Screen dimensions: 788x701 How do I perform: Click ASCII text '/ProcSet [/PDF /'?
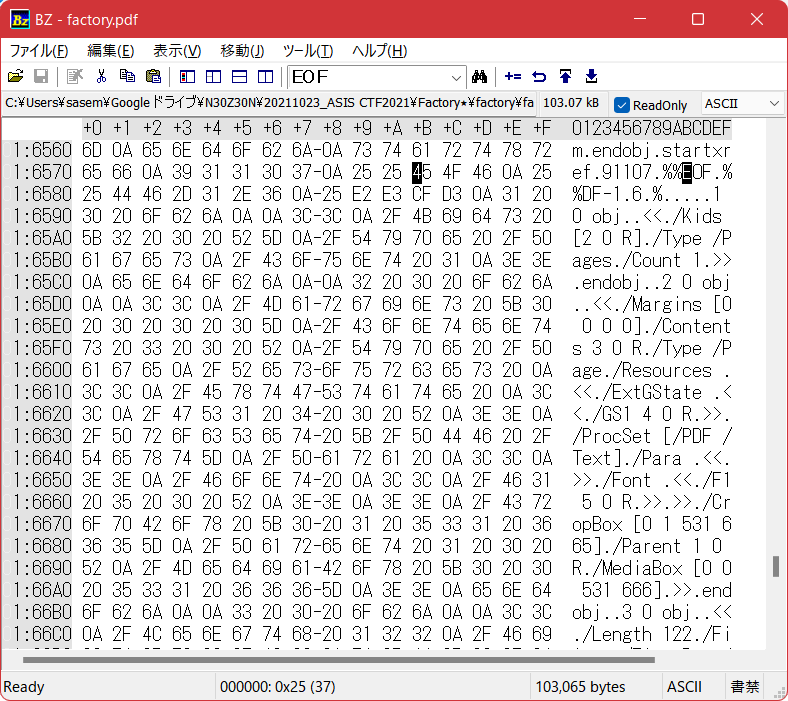tap(651, 436)
